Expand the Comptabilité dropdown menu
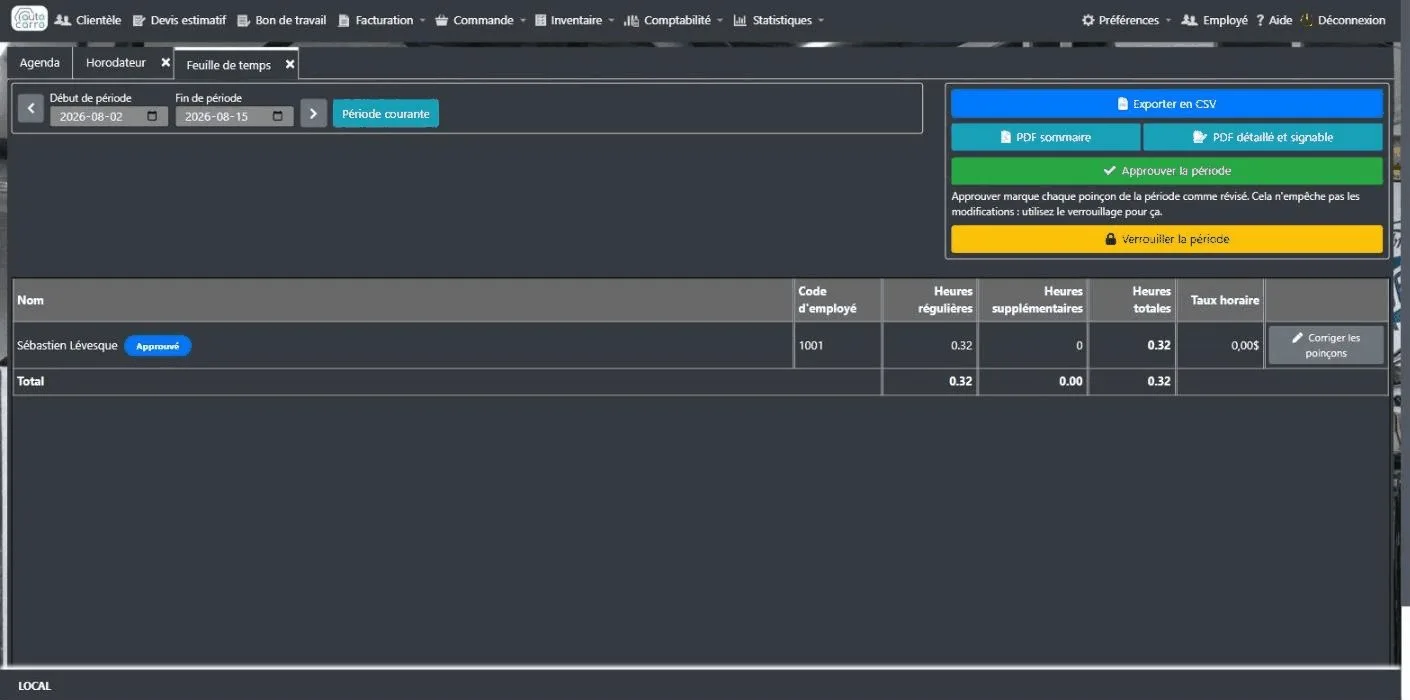 tap(673, 20)
